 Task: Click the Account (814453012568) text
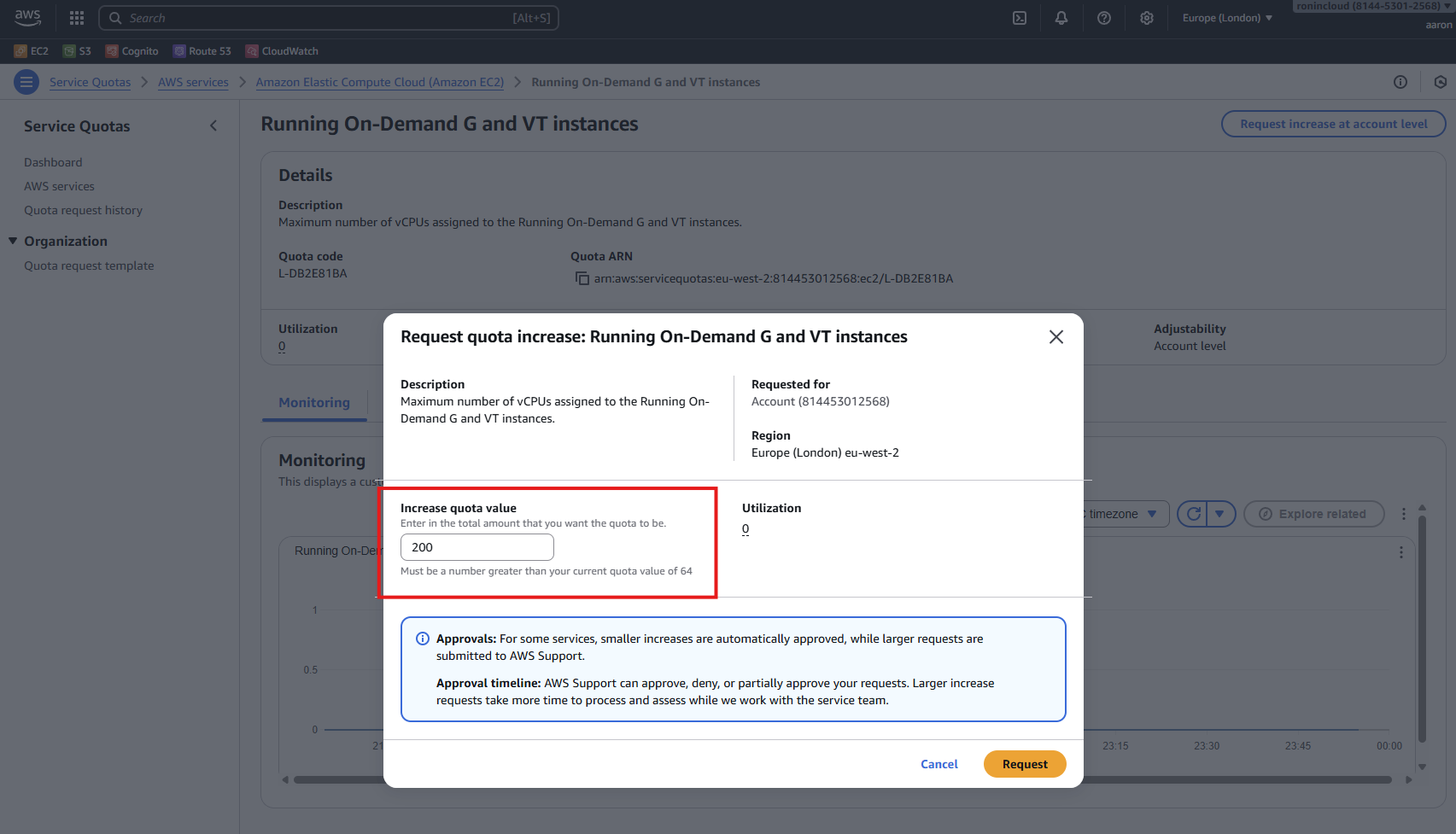(820, 401)
